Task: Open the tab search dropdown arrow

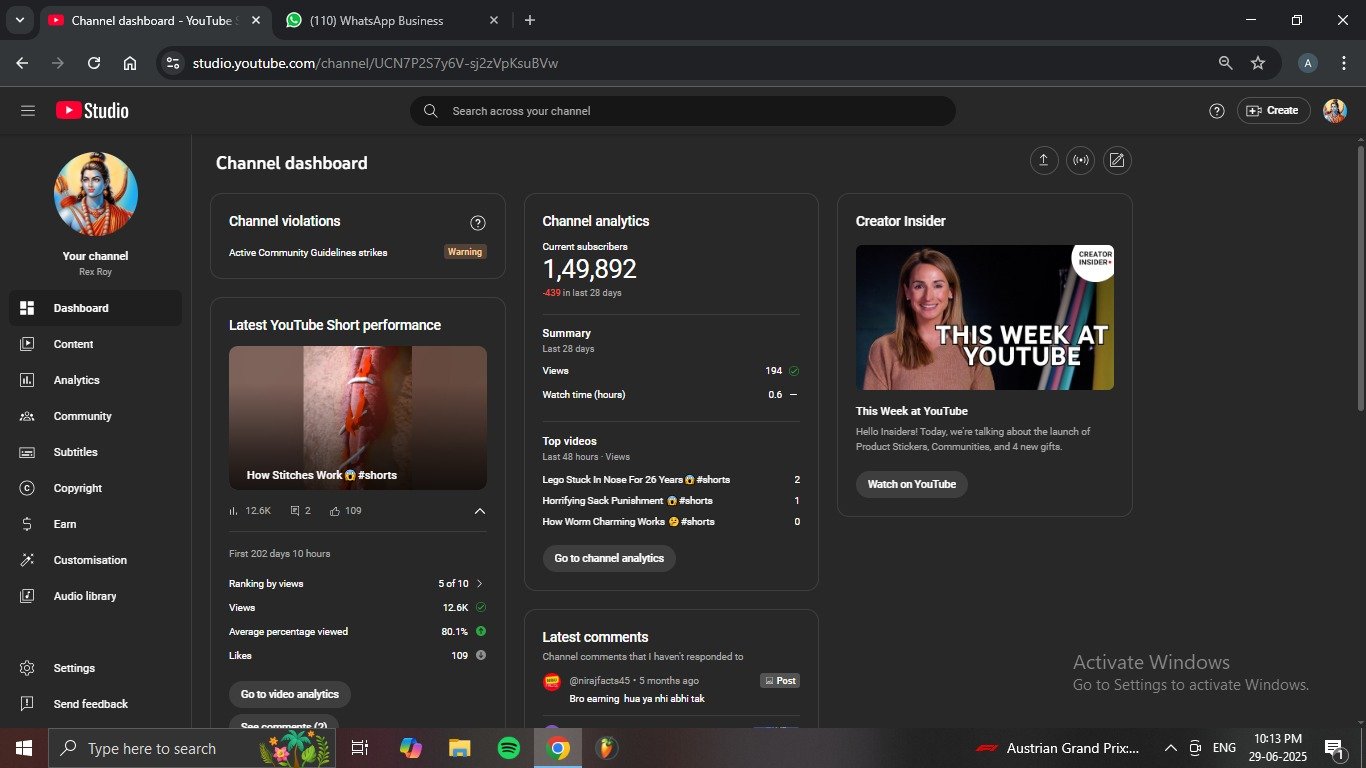Action: tap(19, 20)
